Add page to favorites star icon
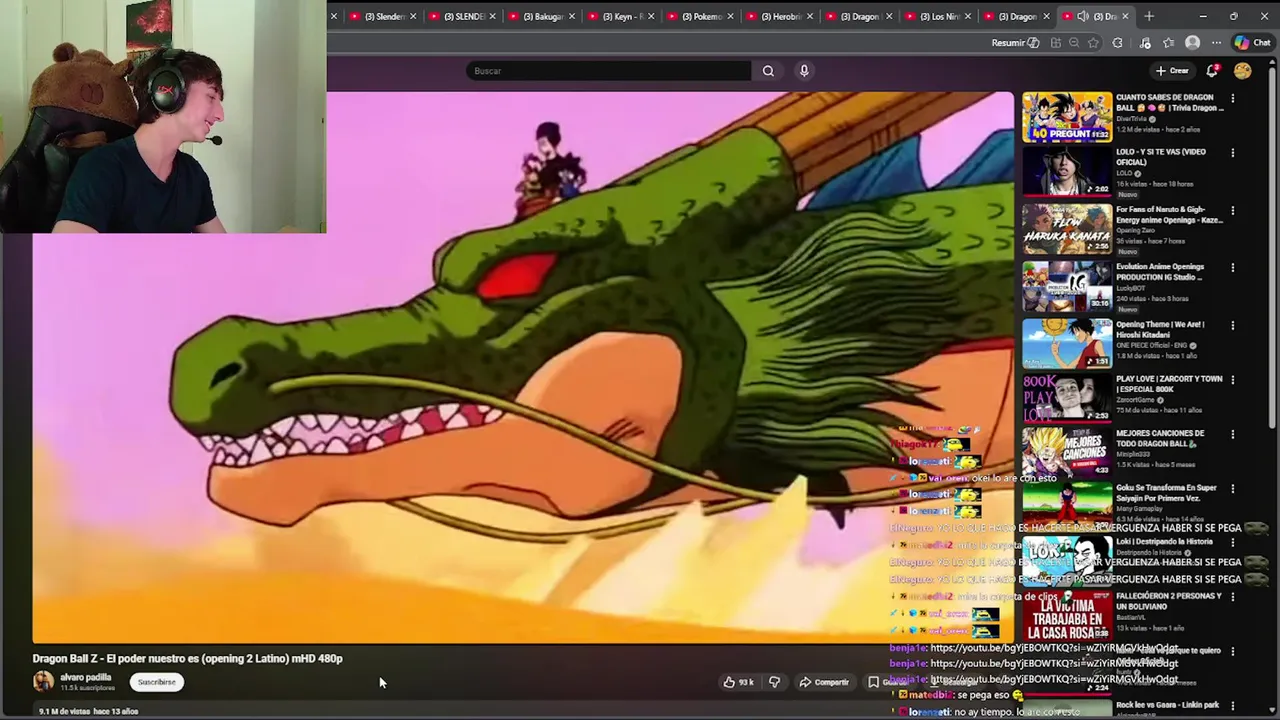 [1093, 43]
